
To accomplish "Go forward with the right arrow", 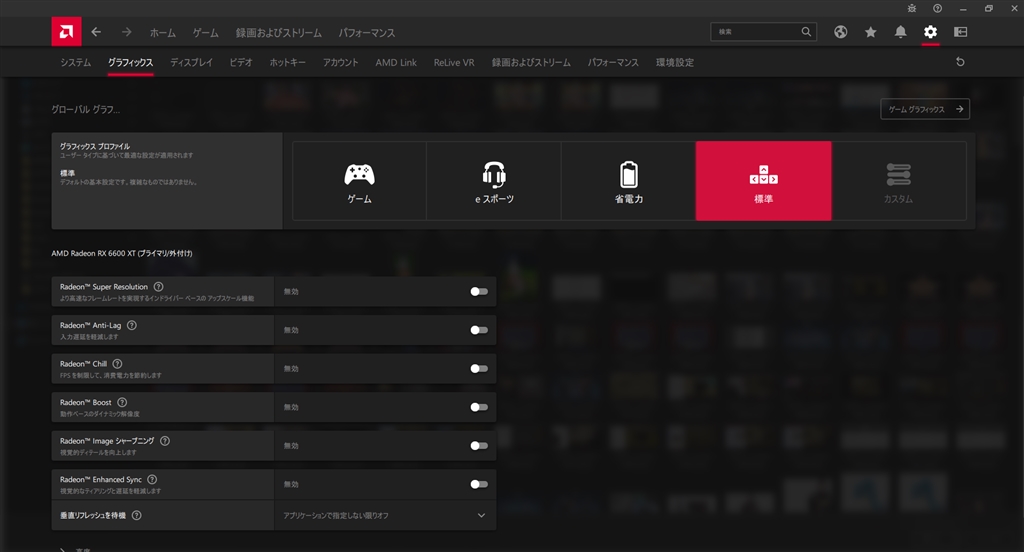I will tap(127, 32).
